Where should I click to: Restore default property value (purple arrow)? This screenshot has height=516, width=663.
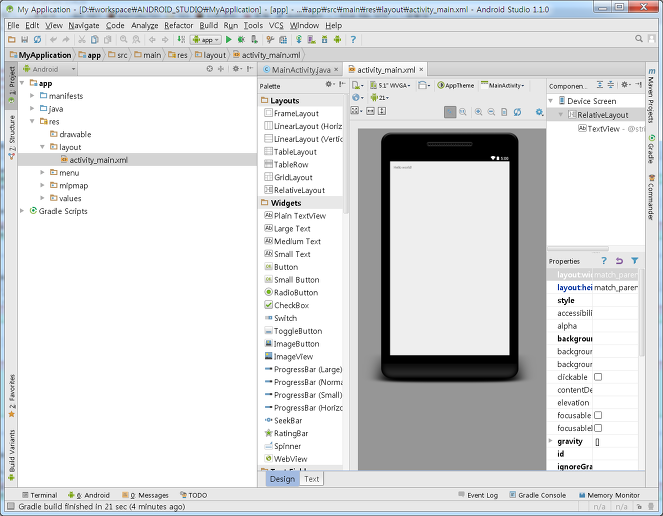tap(619, 261)
